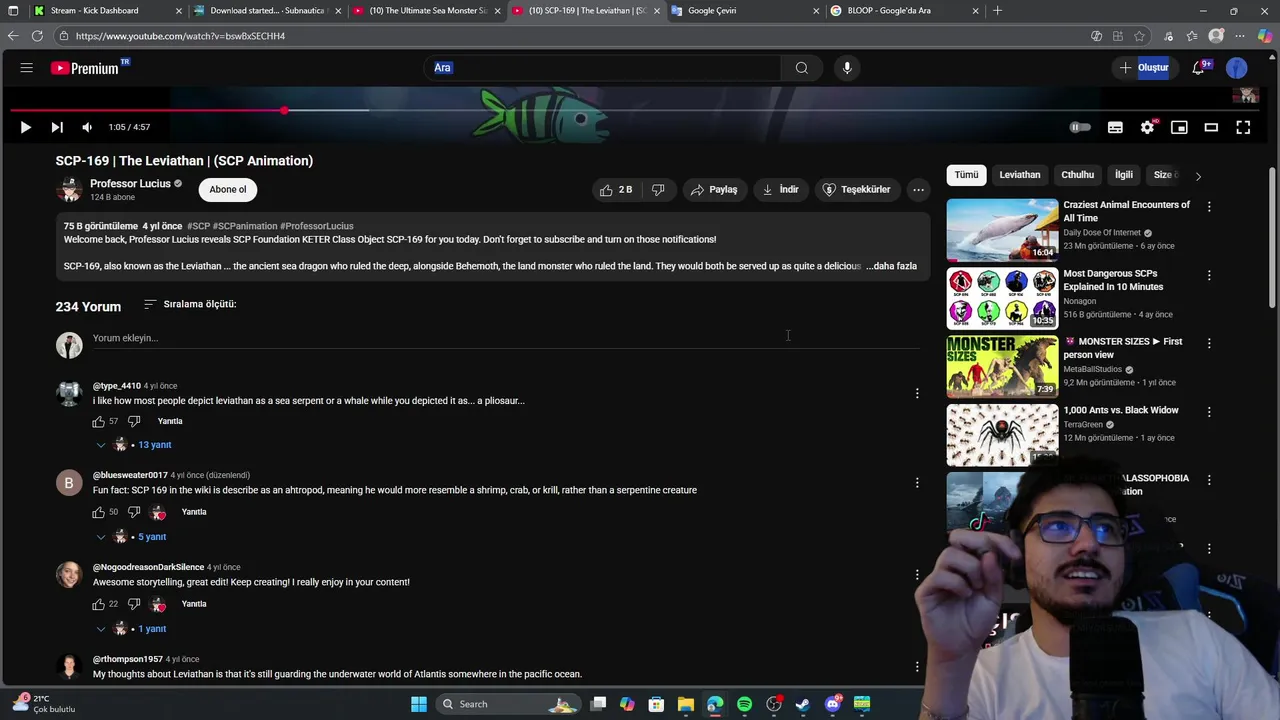Start voice search with microphone icon
The width and height of the screenshot is (1280, 720).
click(847, 68)
